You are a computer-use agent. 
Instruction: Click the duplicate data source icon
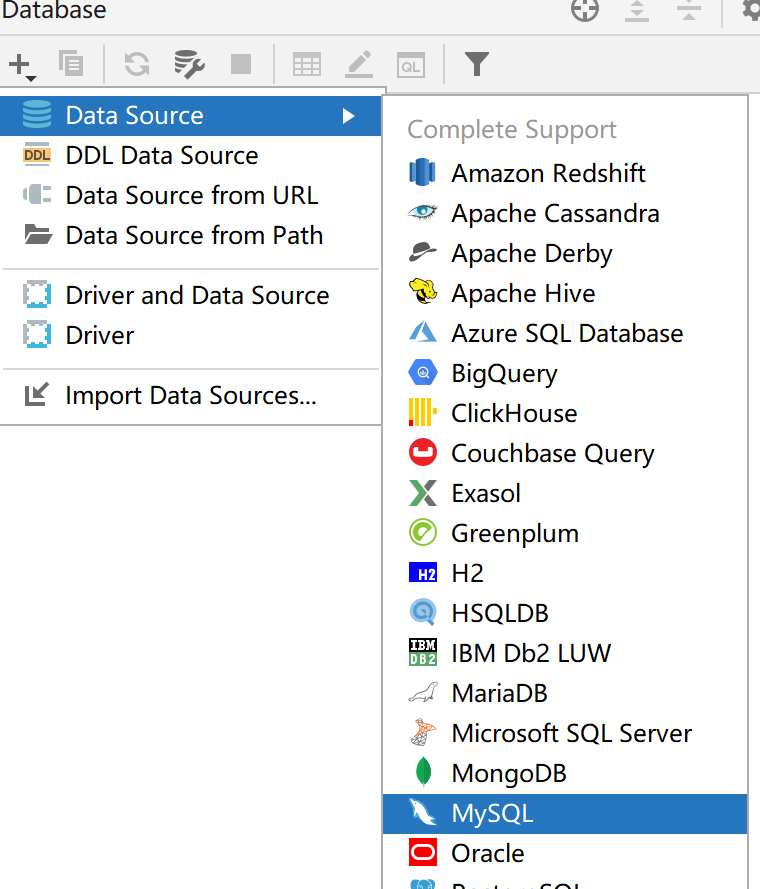[x=71, y=65]
